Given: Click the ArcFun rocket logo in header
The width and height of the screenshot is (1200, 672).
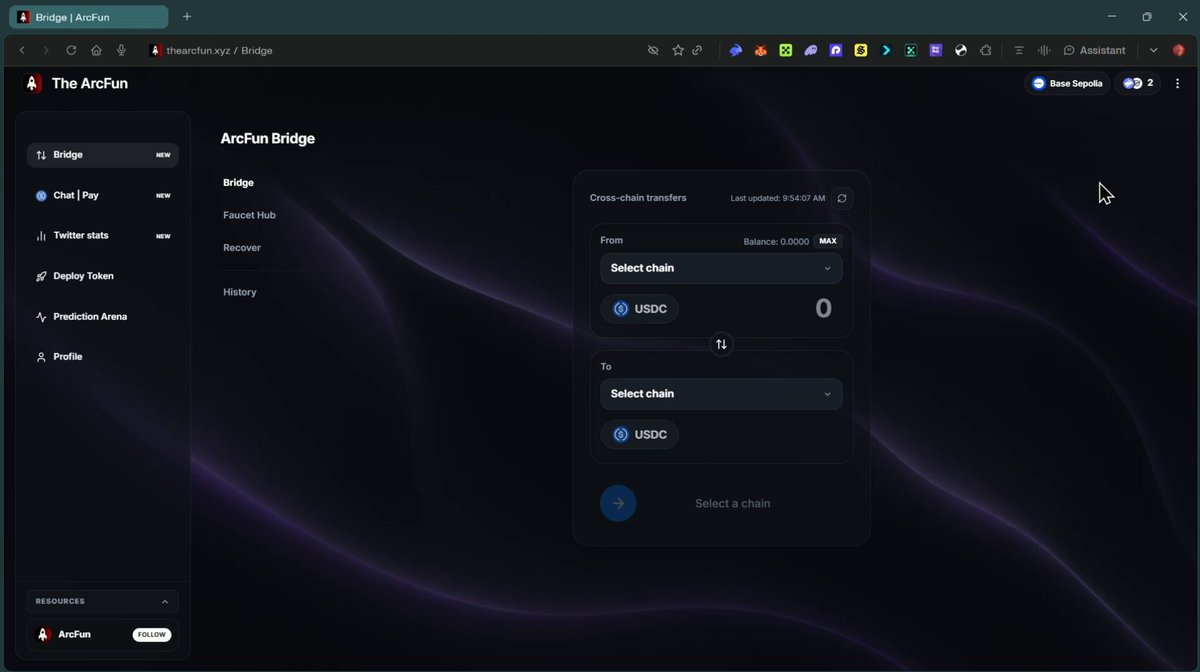Looking at the screenshot, I should [x=33, y=83].
